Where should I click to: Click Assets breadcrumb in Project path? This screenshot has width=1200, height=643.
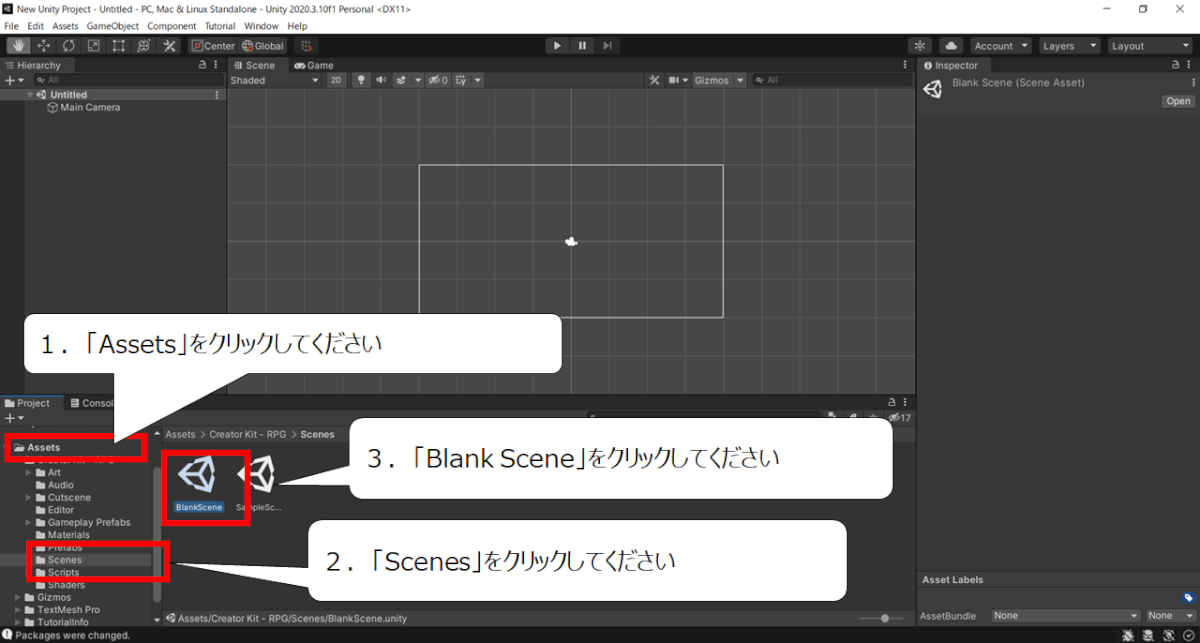[x=180, y=435]
